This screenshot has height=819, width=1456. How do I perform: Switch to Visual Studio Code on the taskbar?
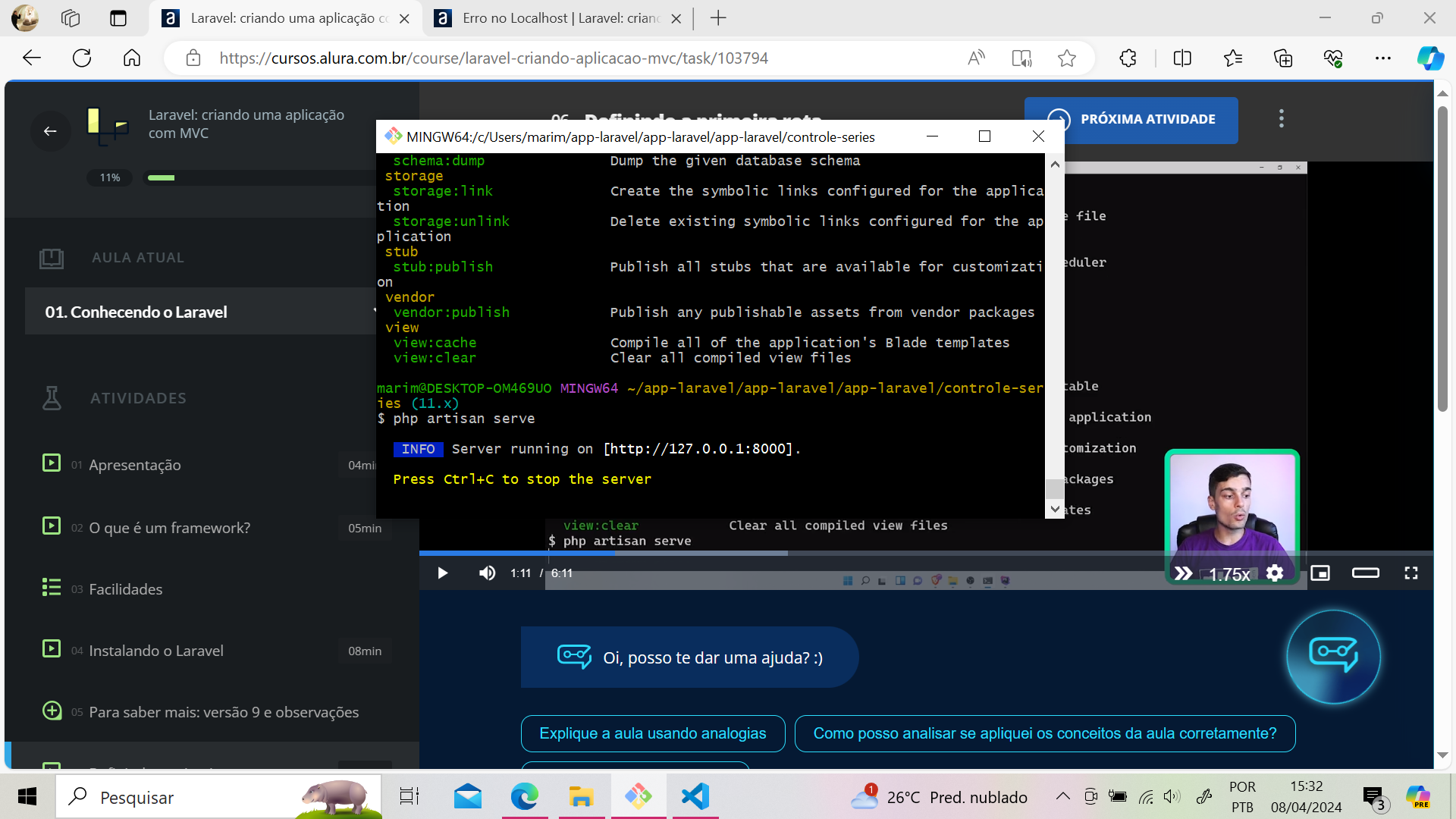[x=695, y=797]
